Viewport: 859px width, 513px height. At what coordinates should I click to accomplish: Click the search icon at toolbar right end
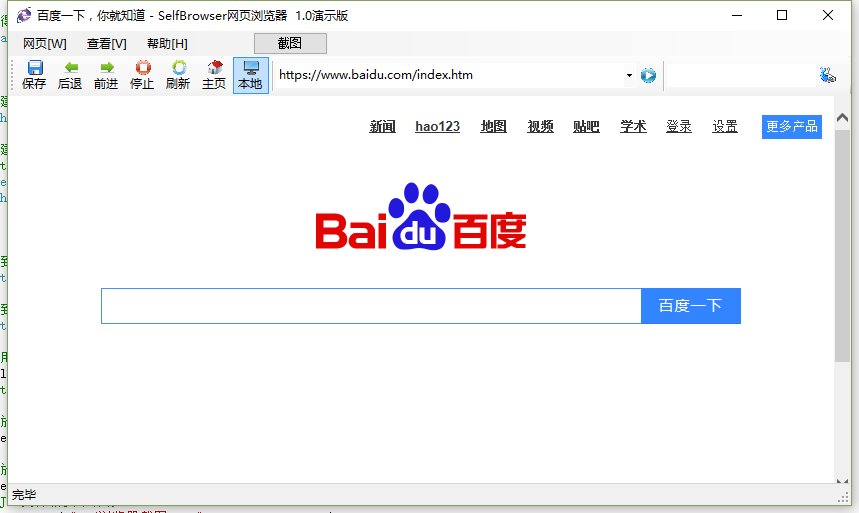pyautogui.click(x=827, y=75)
